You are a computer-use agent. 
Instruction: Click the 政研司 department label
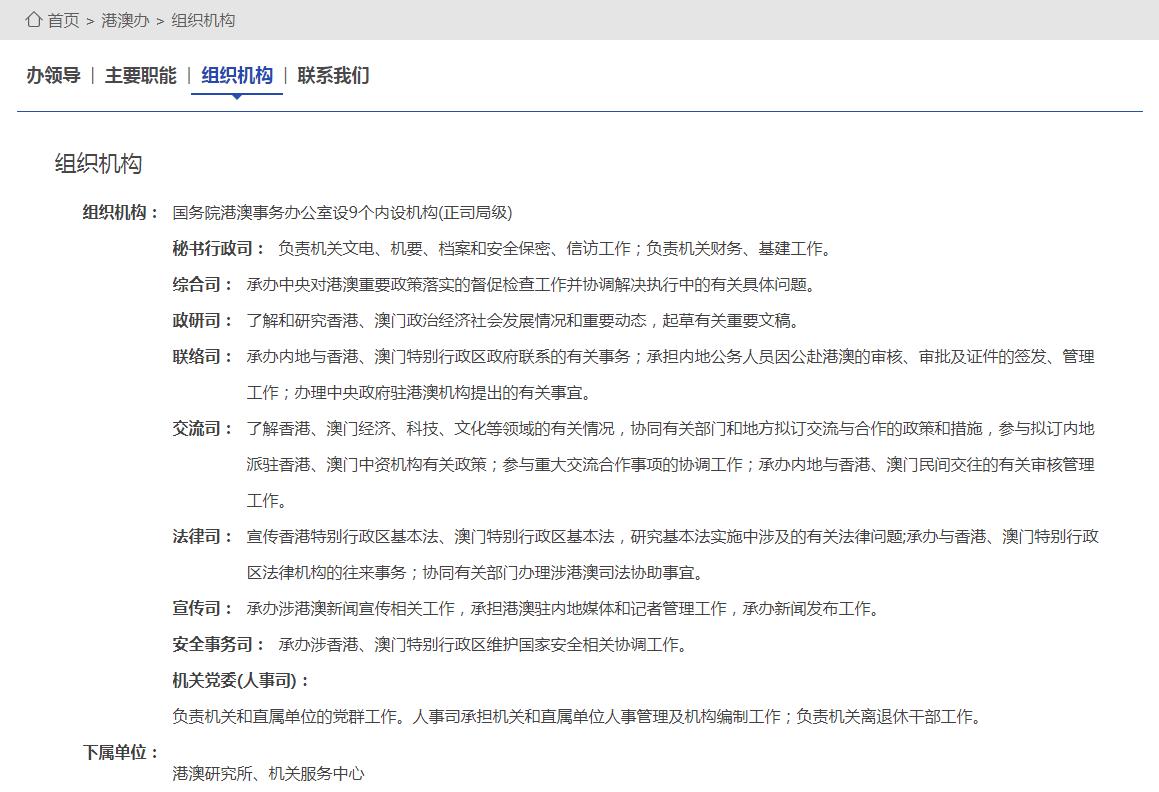(x=201, y=321)
